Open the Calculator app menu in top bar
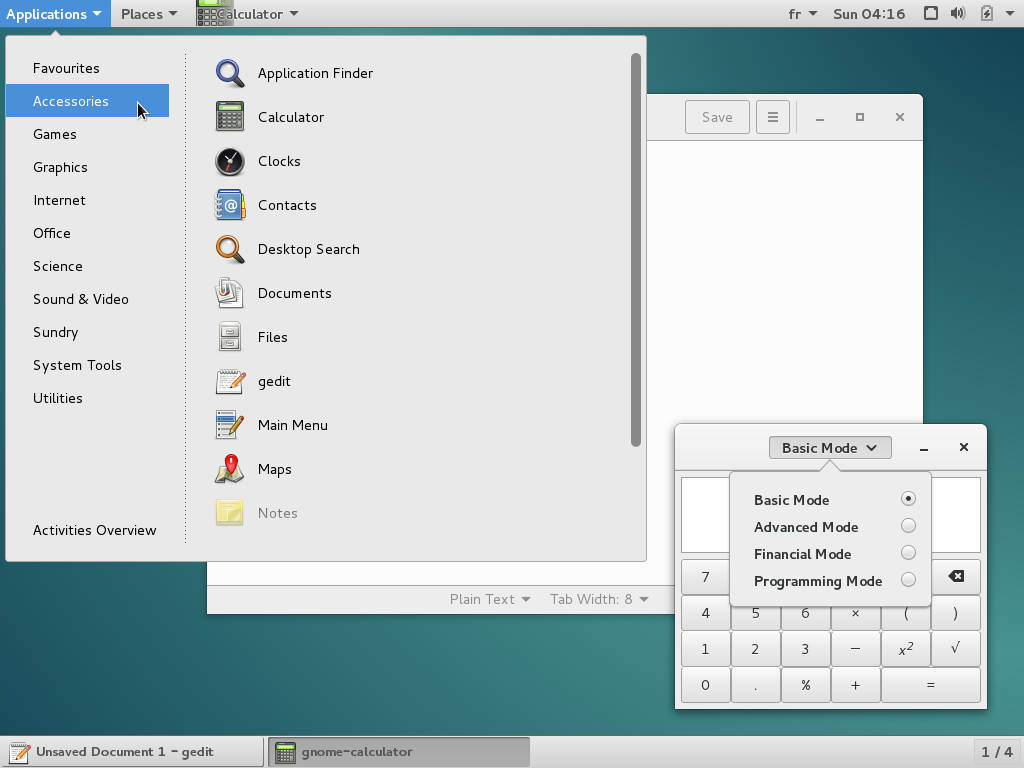Viewport: 1024px width, 768px height. (248, 14)
